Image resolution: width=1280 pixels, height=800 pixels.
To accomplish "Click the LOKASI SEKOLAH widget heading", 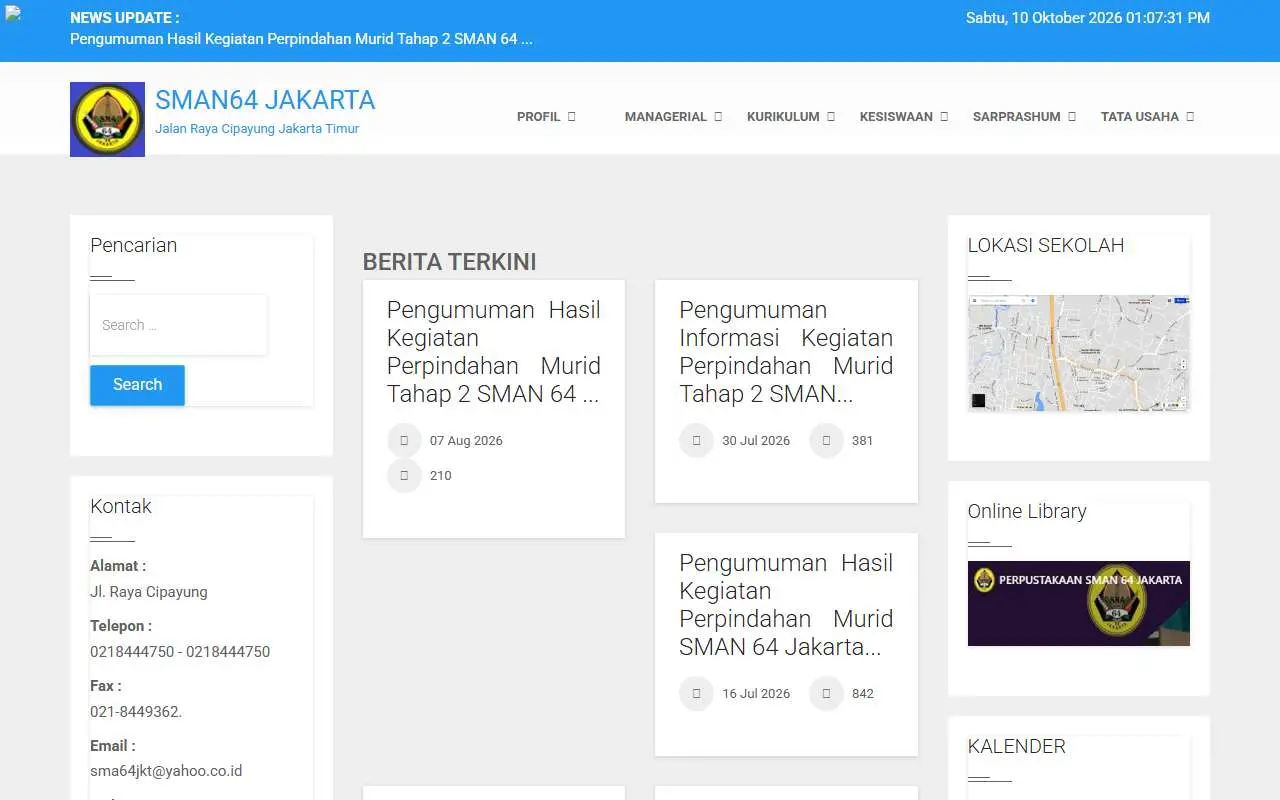I will pyautogui.click(x=1046, y=246).
